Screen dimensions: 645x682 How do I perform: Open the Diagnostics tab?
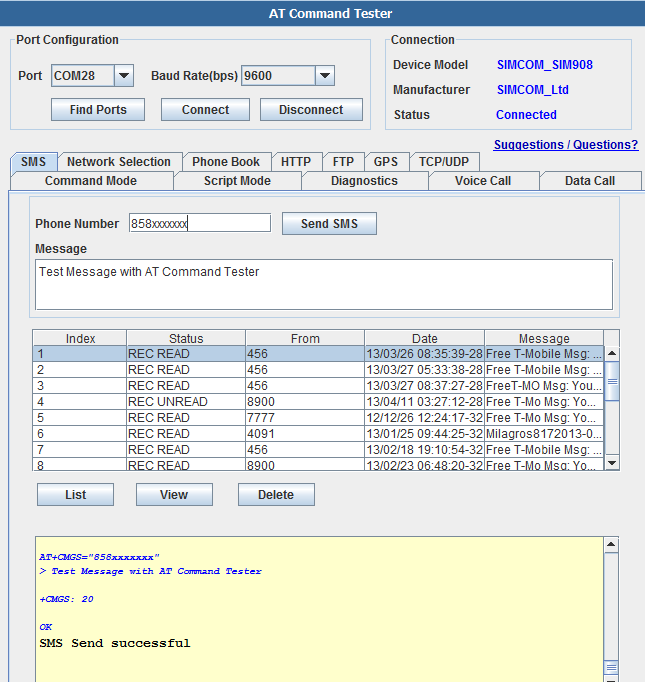[x=364, y=181]
